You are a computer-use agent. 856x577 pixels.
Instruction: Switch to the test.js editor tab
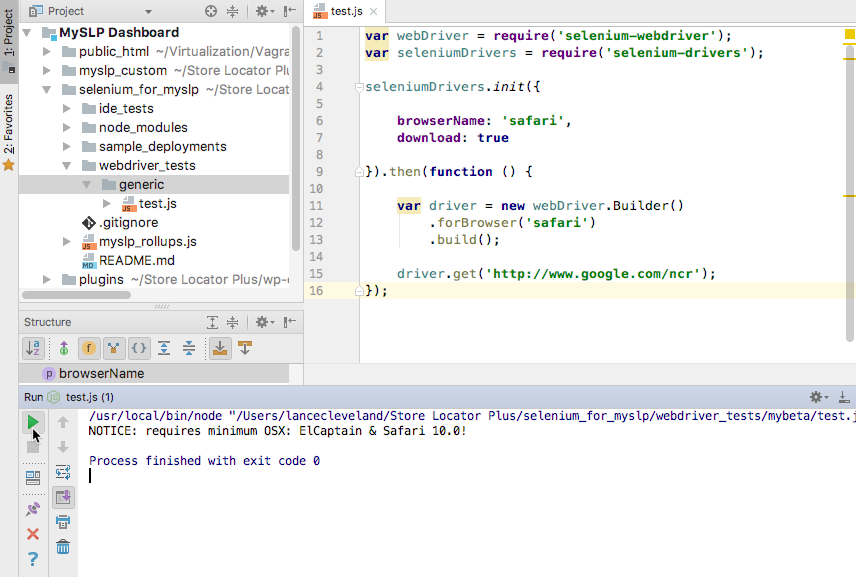(344, 13)
